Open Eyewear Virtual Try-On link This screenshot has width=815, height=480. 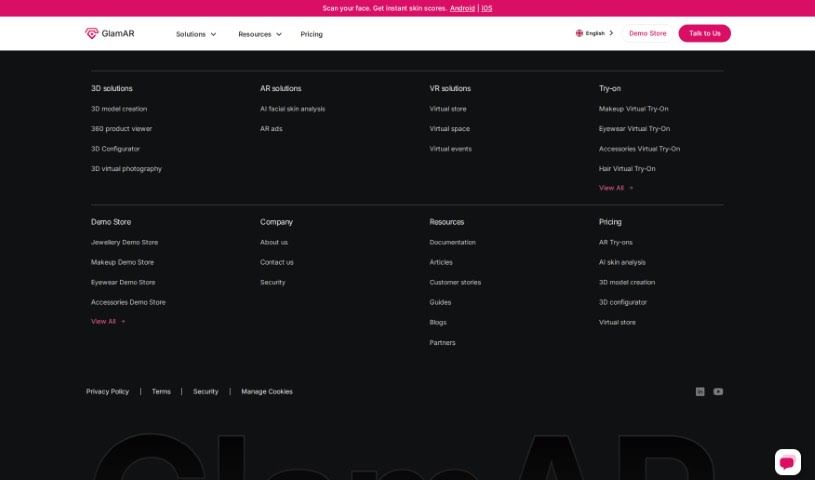click(x=634, y=128)
